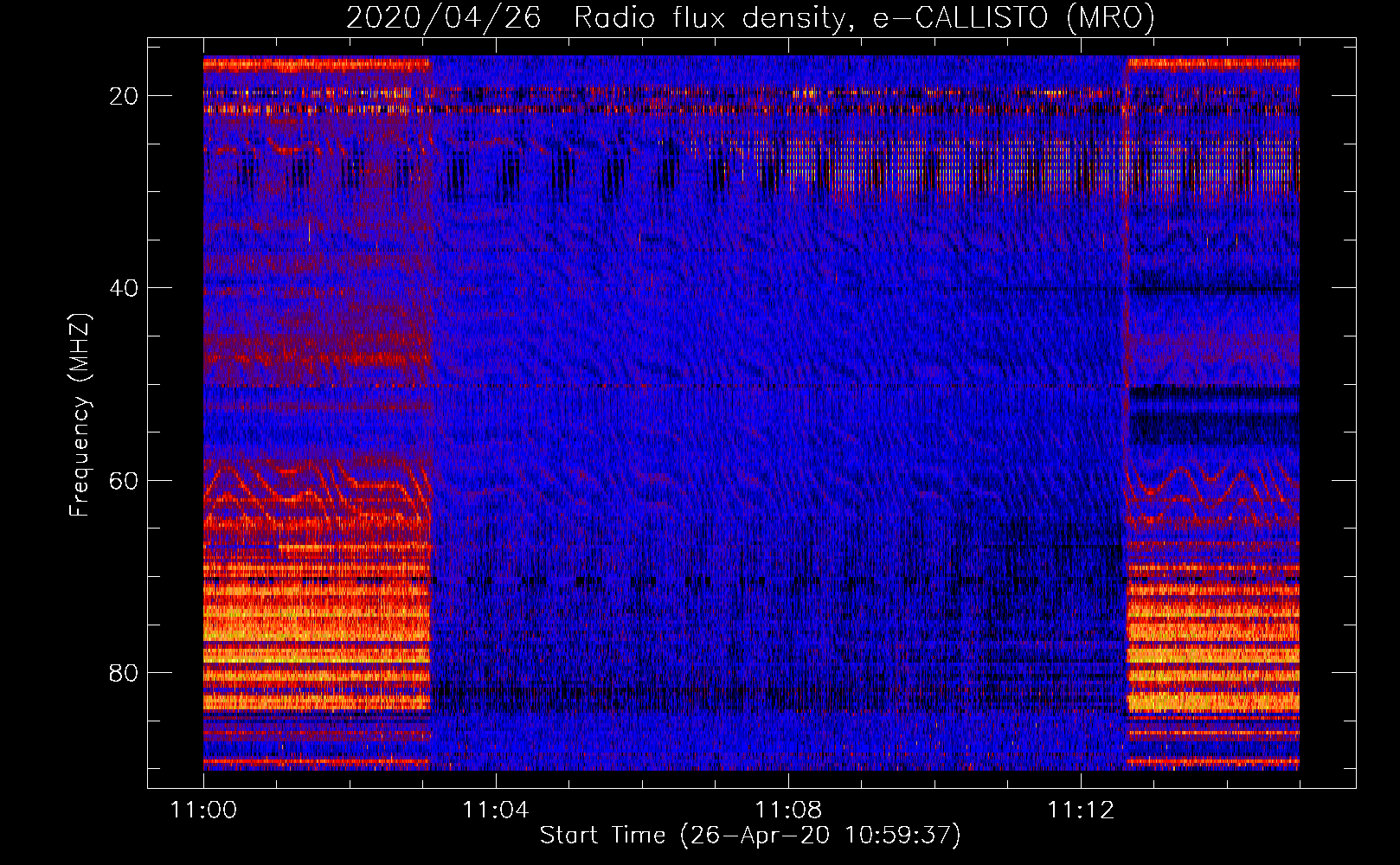Click the '11:00' time tick label
This screenshot has width=1400, height=865.
(203, 811)
